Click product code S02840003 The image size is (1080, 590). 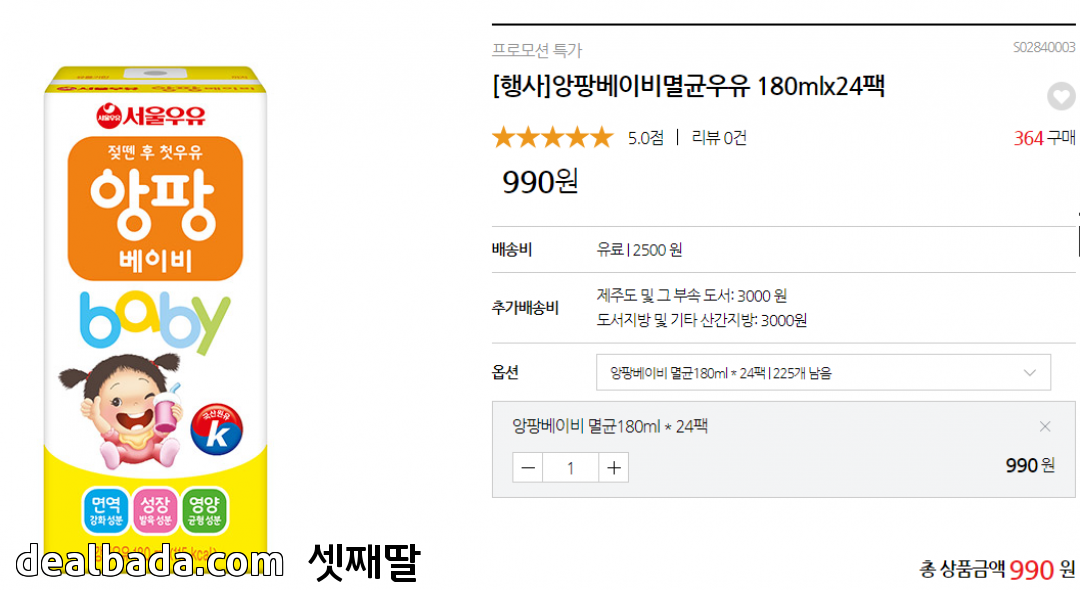1044,47
